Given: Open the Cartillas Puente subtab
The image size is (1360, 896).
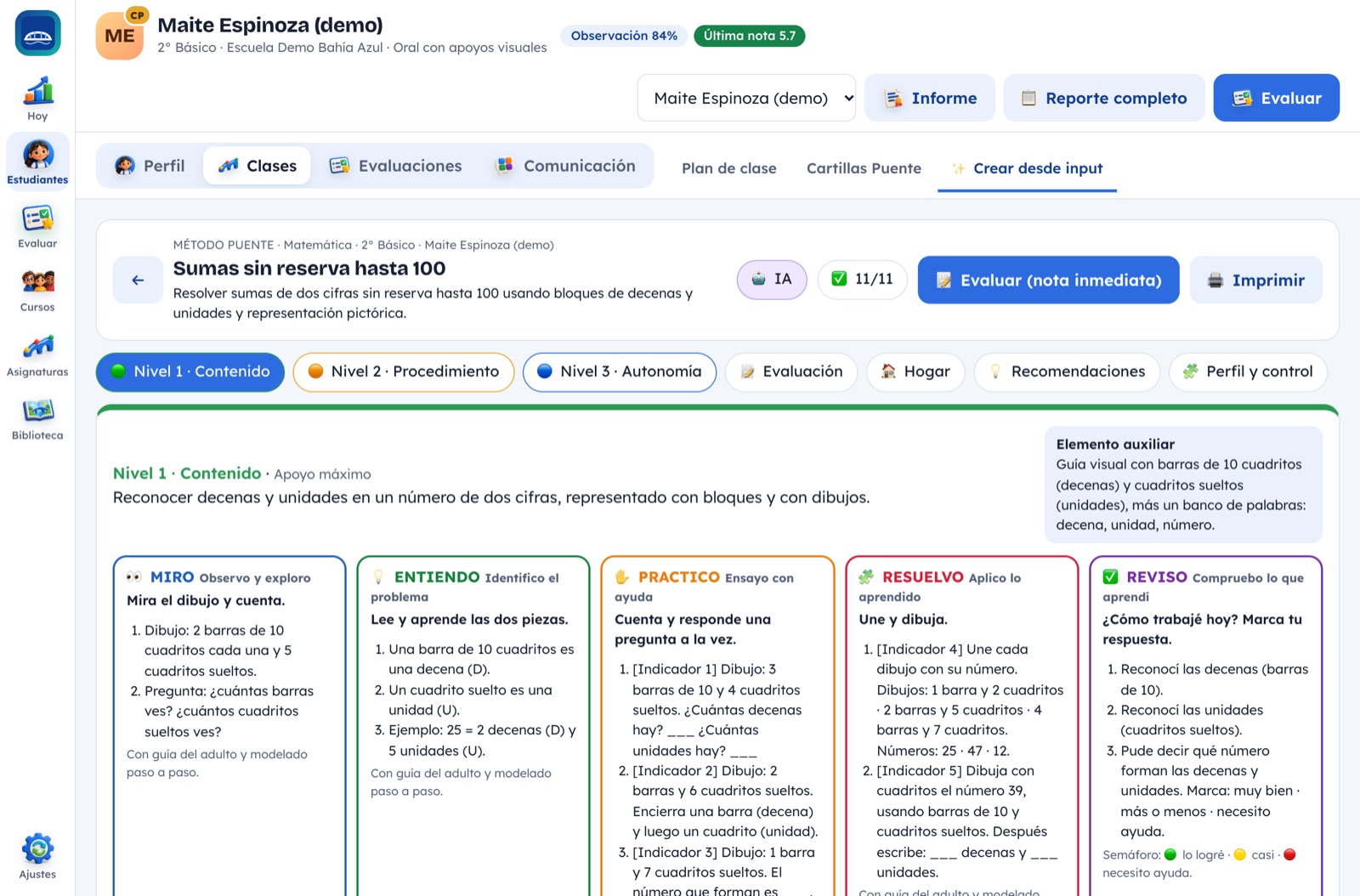Looking at the screenshot, I should 864,168.
